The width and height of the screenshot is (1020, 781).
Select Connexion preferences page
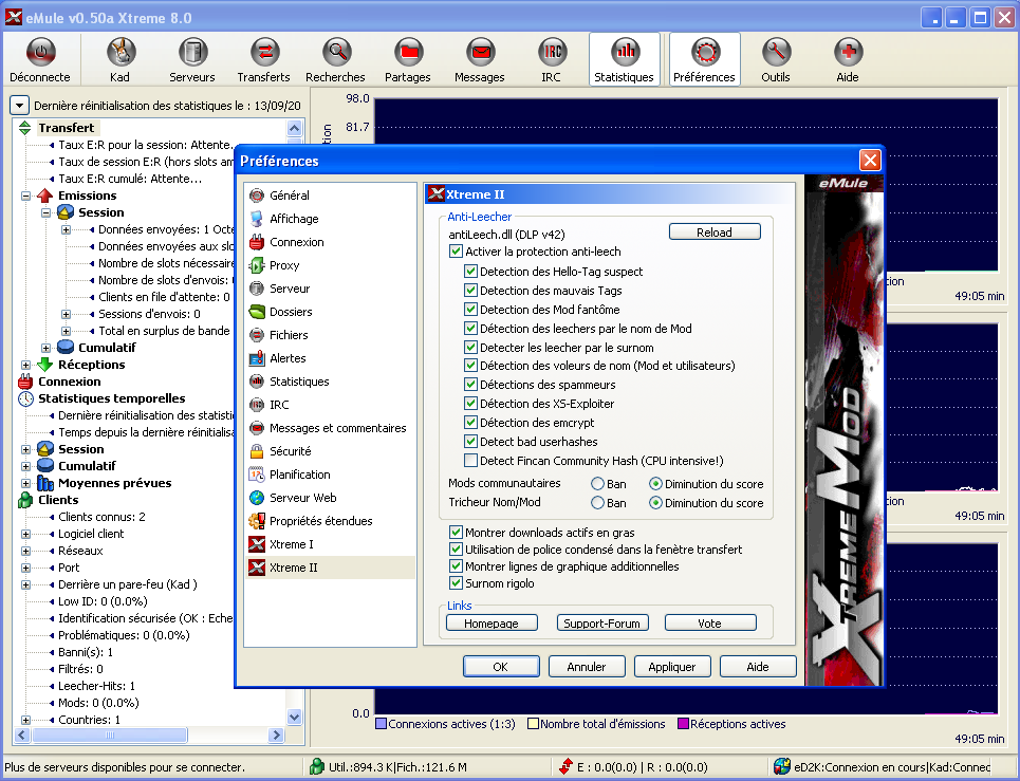tap(297, 242)
